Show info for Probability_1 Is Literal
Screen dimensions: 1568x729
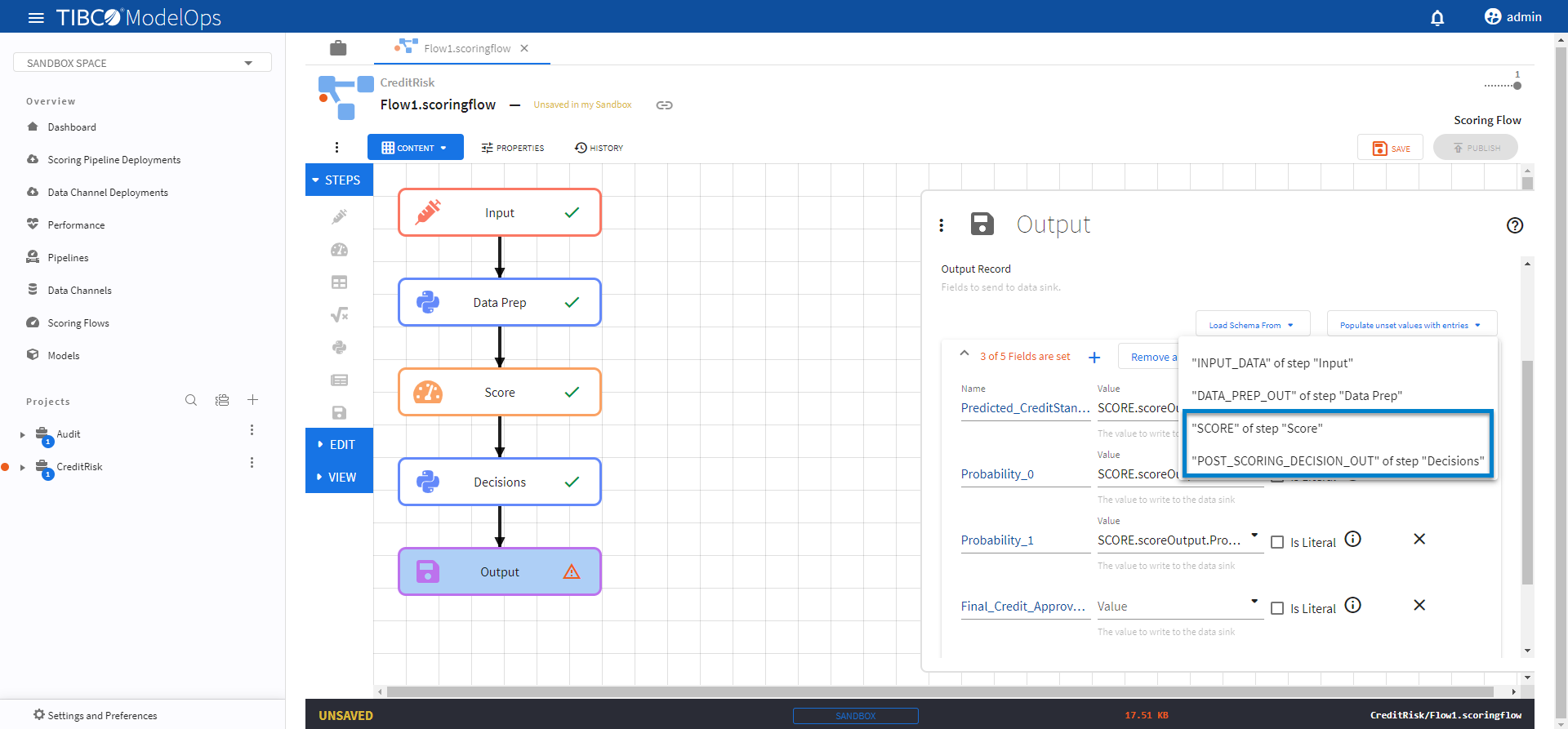1353,539
